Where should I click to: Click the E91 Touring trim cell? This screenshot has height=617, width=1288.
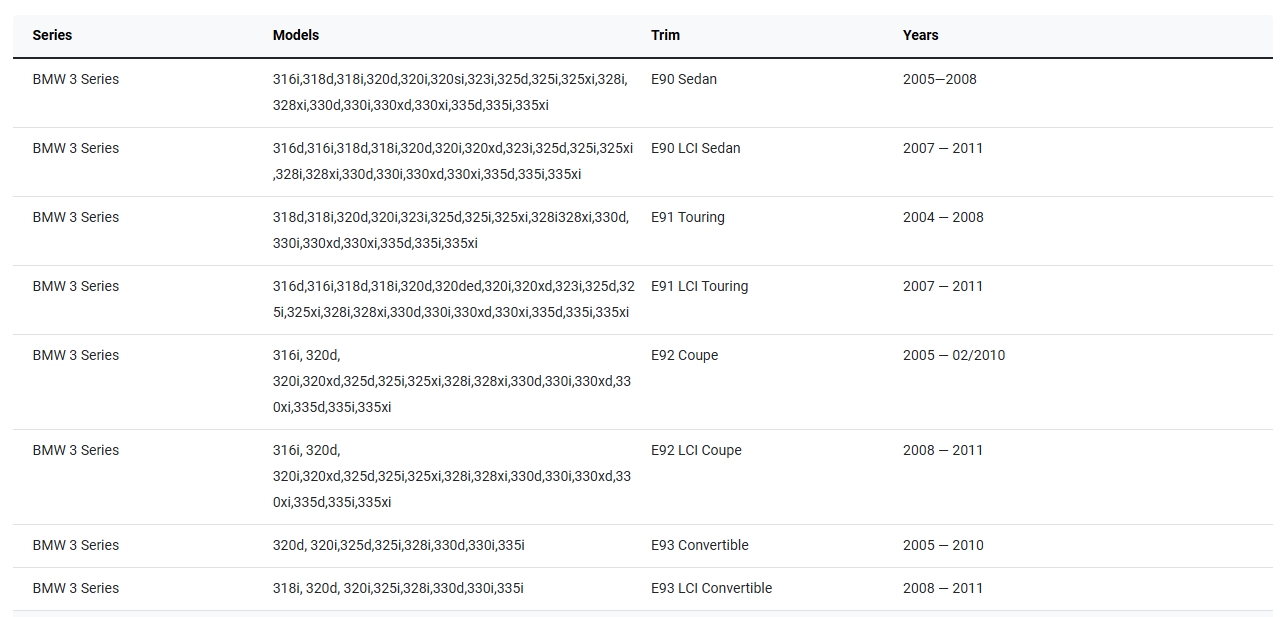click(687, 217)
